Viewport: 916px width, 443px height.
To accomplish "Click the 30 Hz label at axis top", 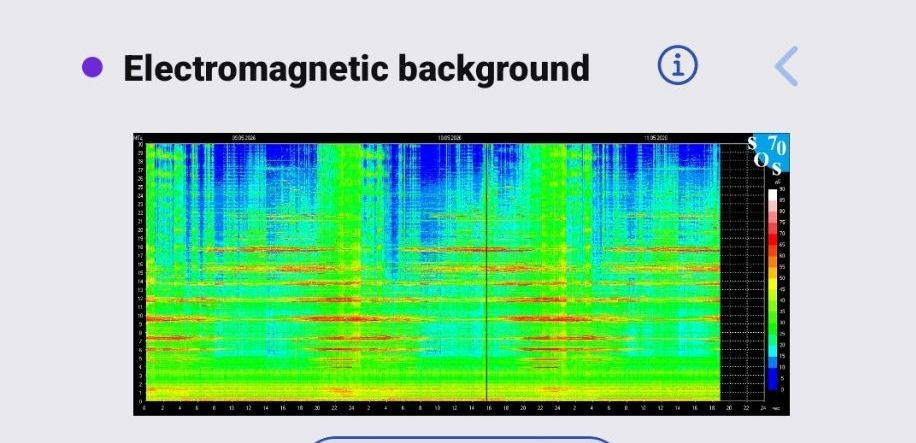I will coord(140,144).
